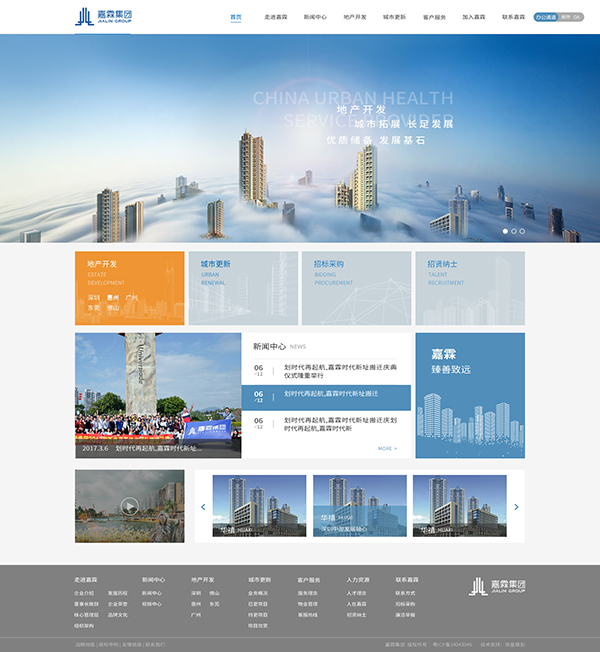Screen dimensions: 600x652
Task: Click 联系方式 in footer
Action: 405,593
